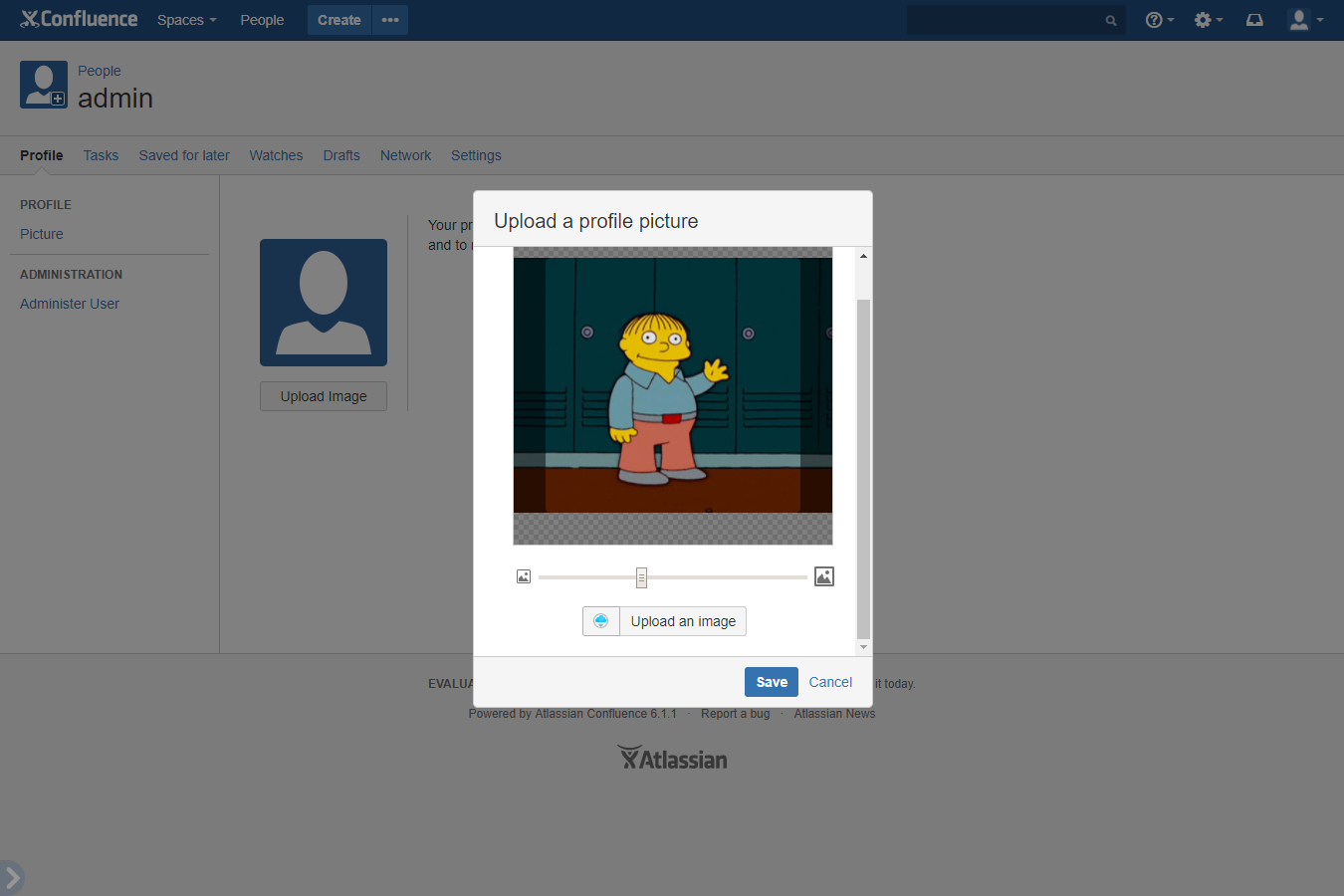Switch to the Saved for later tab
The image size is (1344, 896).
[x=184, y=155]
